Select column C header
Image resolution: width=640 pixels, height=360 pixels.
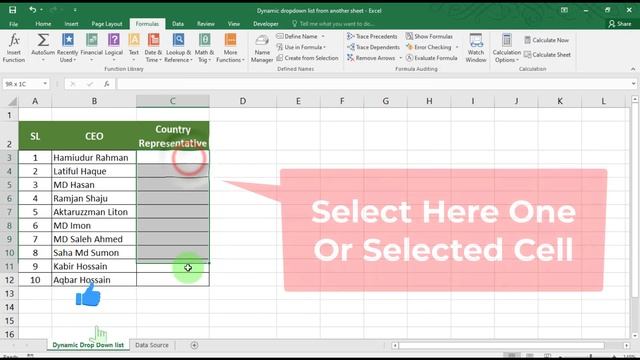coord(173,101)
